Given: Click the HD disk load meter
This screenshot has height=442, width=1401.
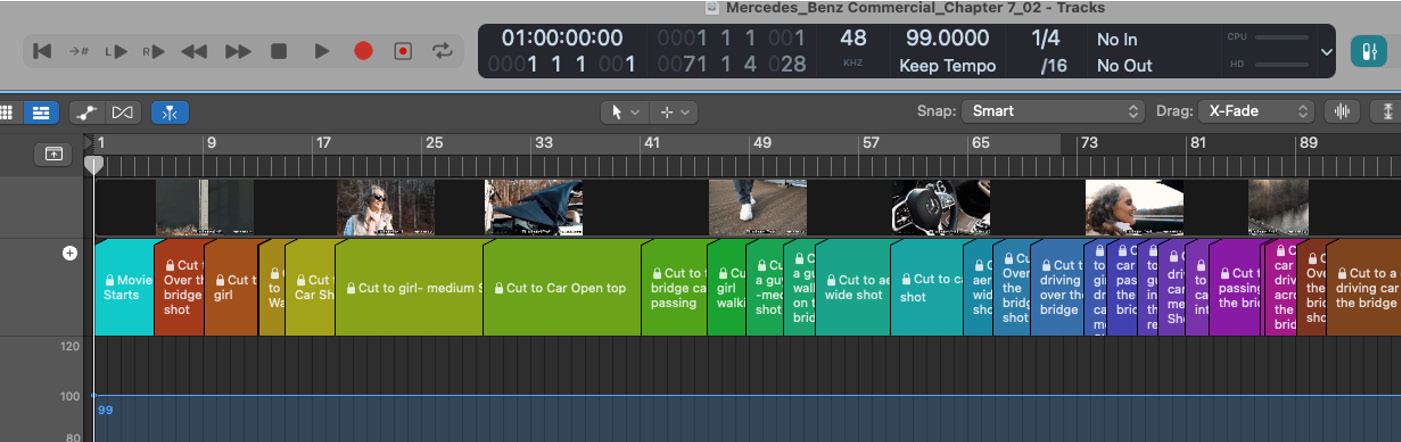Looking at the screenshot, I should click(x=1267, y=65).
